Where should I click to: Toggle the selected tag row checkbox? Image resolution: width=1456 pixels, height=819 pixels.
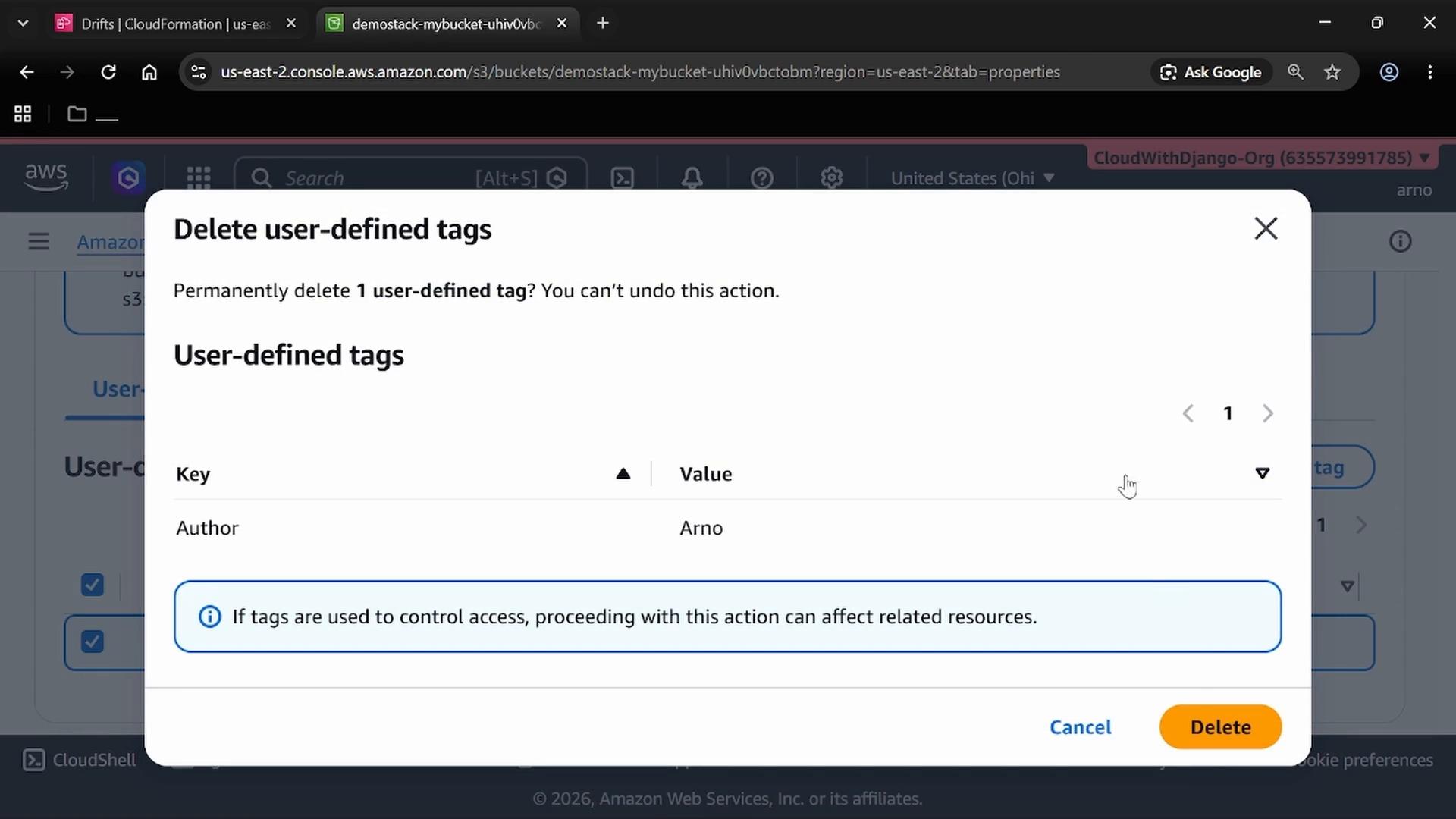click(93, 642)
